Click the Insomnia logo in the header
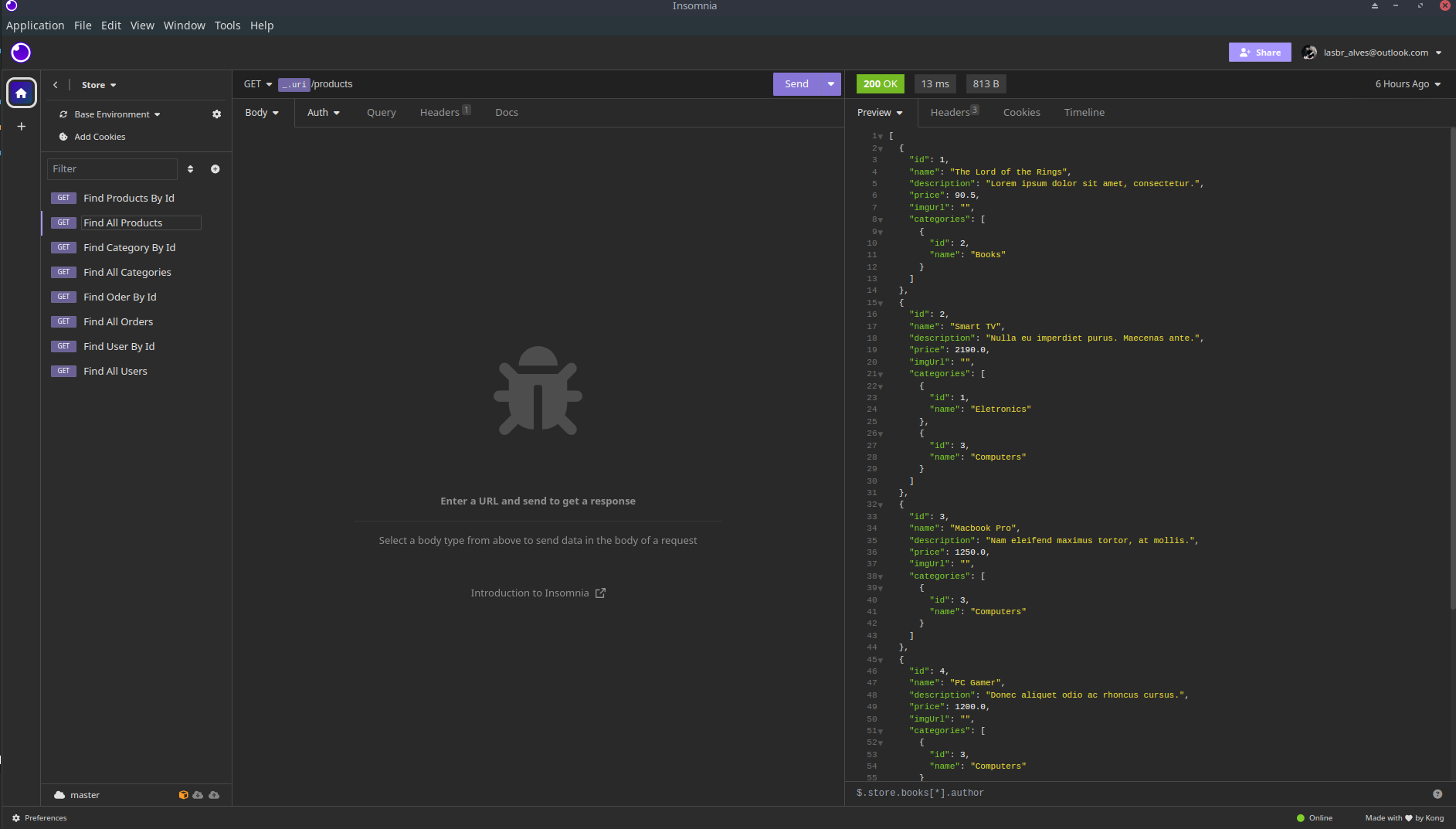The width and height of the screenshot is (1456, 829). [21, 53]
